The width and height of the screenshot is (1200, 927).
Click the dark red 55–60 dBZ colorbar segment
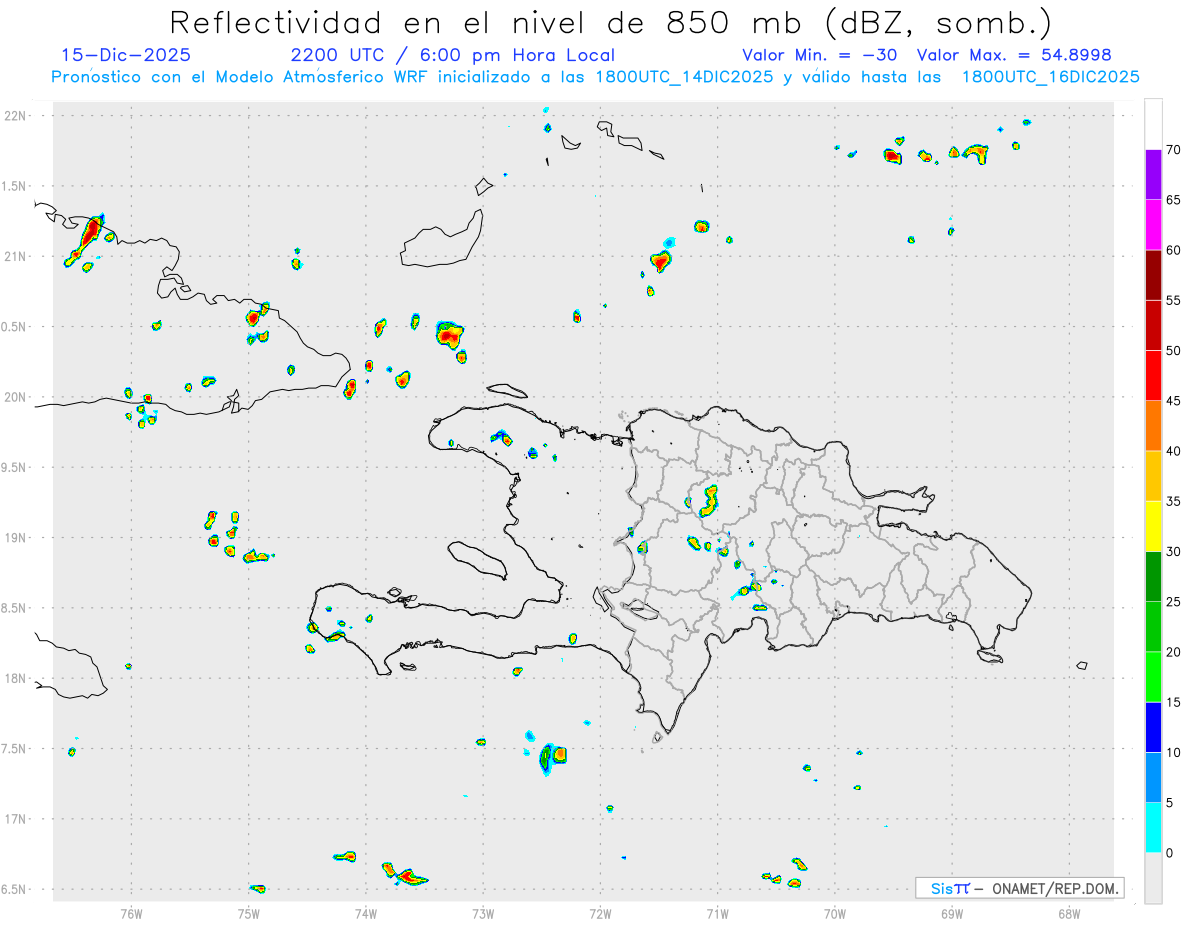(1153, 275)
